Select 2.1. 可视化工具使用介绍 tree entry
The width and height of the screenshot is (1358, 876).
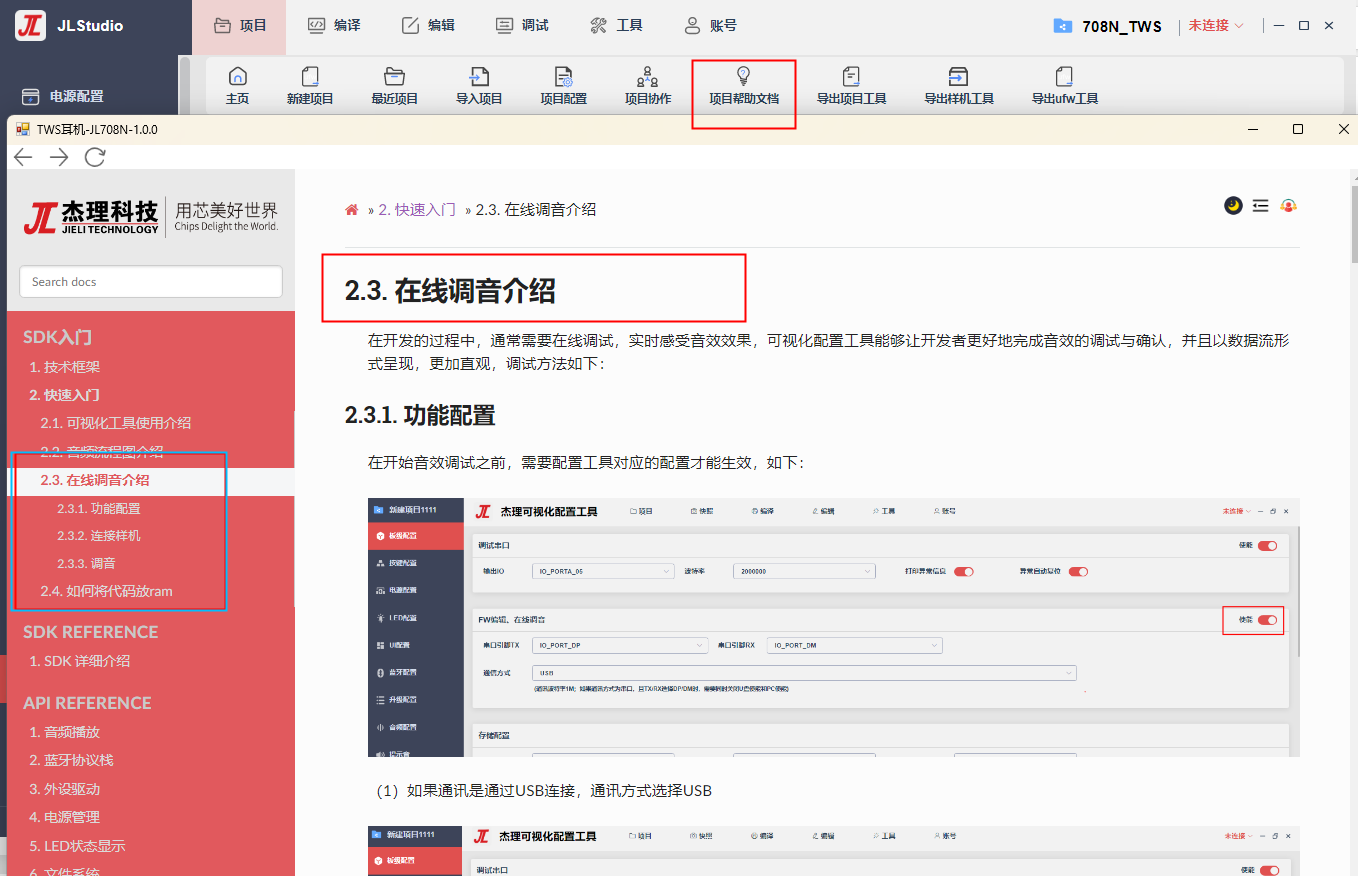(116, 423)
